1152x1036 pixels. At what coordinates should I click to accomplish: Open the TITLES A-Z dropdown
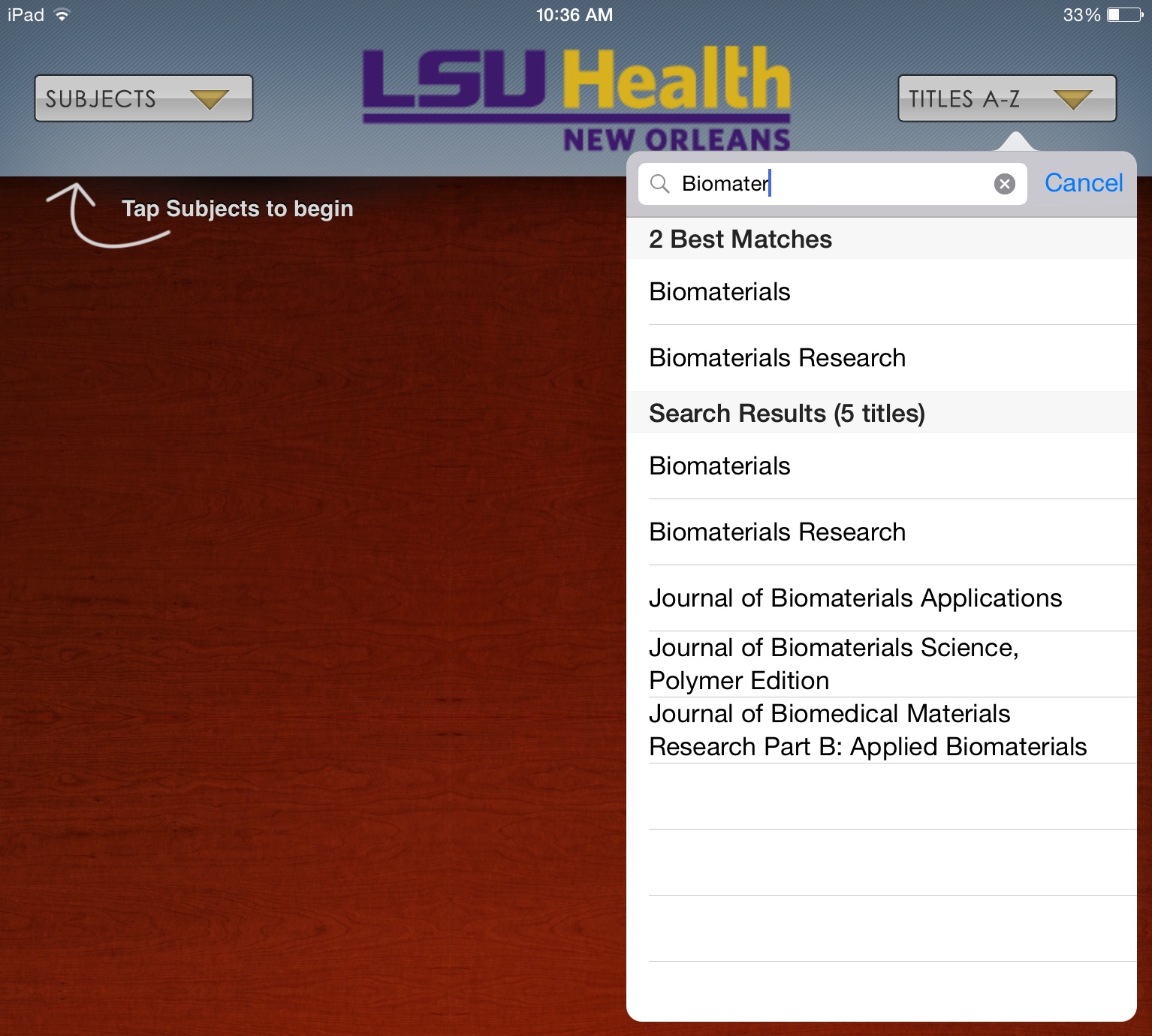pyautogui.click(x=1007, y=98)
